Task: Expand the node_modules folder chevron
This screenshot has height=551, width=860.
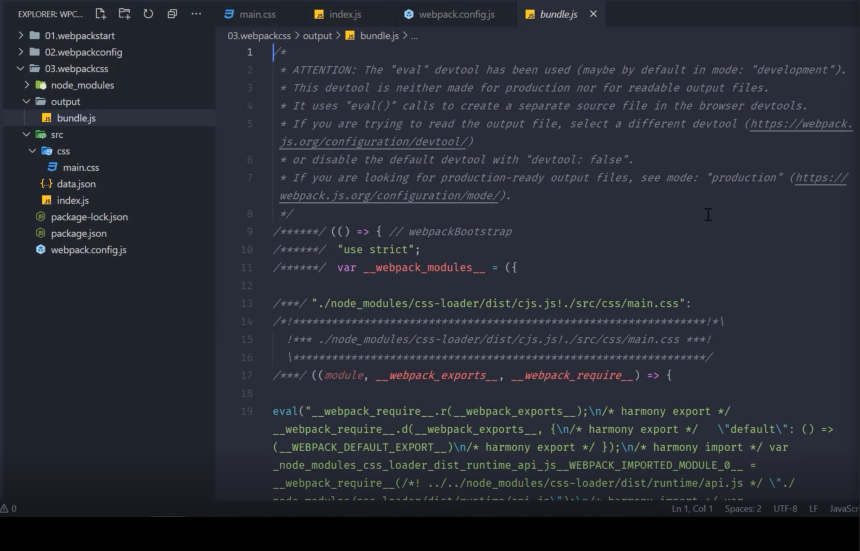Action: (x=26, y=85)
